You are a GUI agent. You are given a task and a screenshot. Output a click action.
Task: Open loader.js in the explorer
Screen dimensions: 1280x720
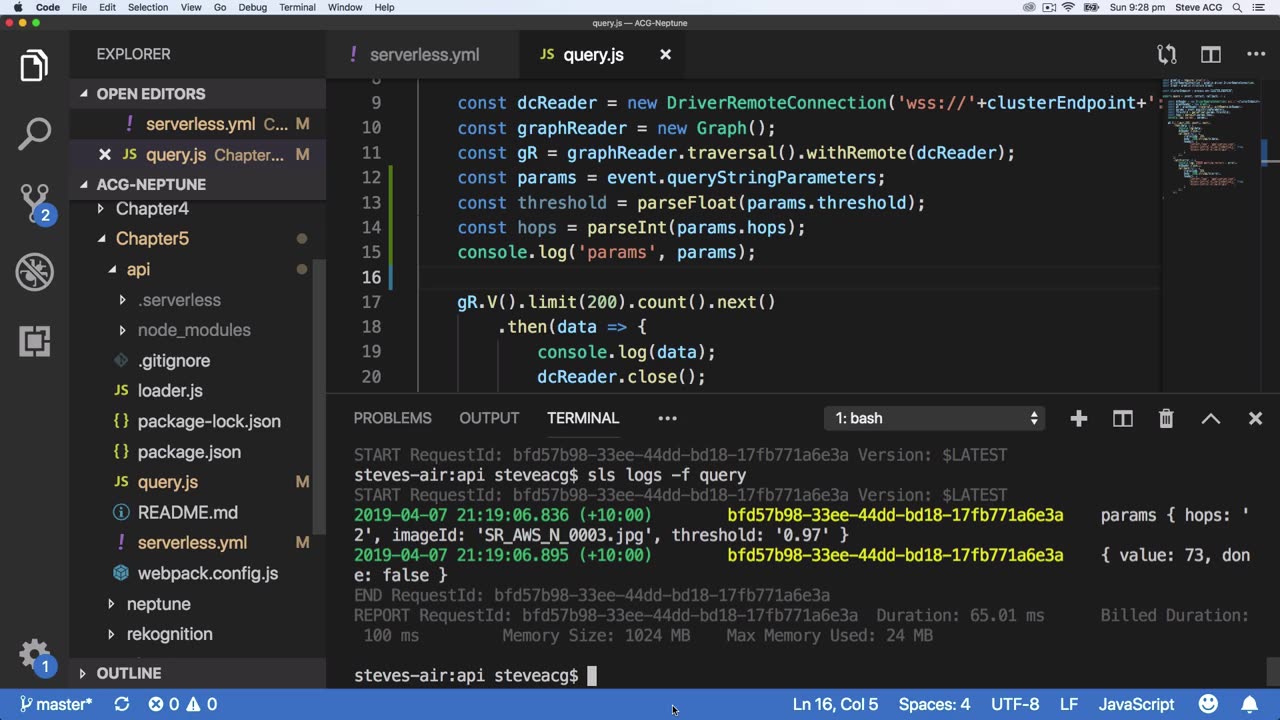pos(170,391)
